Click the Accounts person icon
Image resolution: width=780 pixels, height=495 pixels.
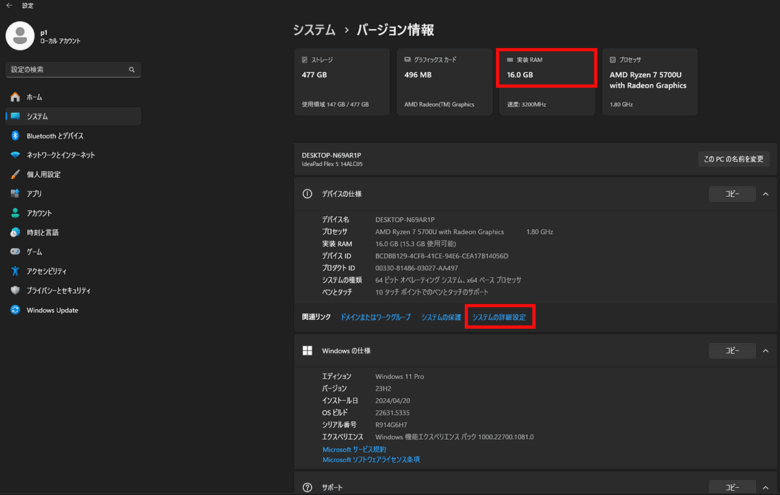[x=15, y=213]
